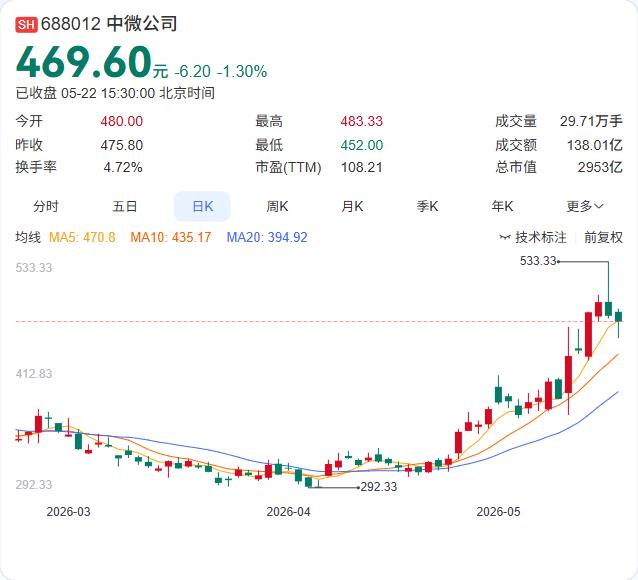This screenshot has width=638, height=580.
Task: Click the 总市值 value 2953亿
Action: click(600, 167)
